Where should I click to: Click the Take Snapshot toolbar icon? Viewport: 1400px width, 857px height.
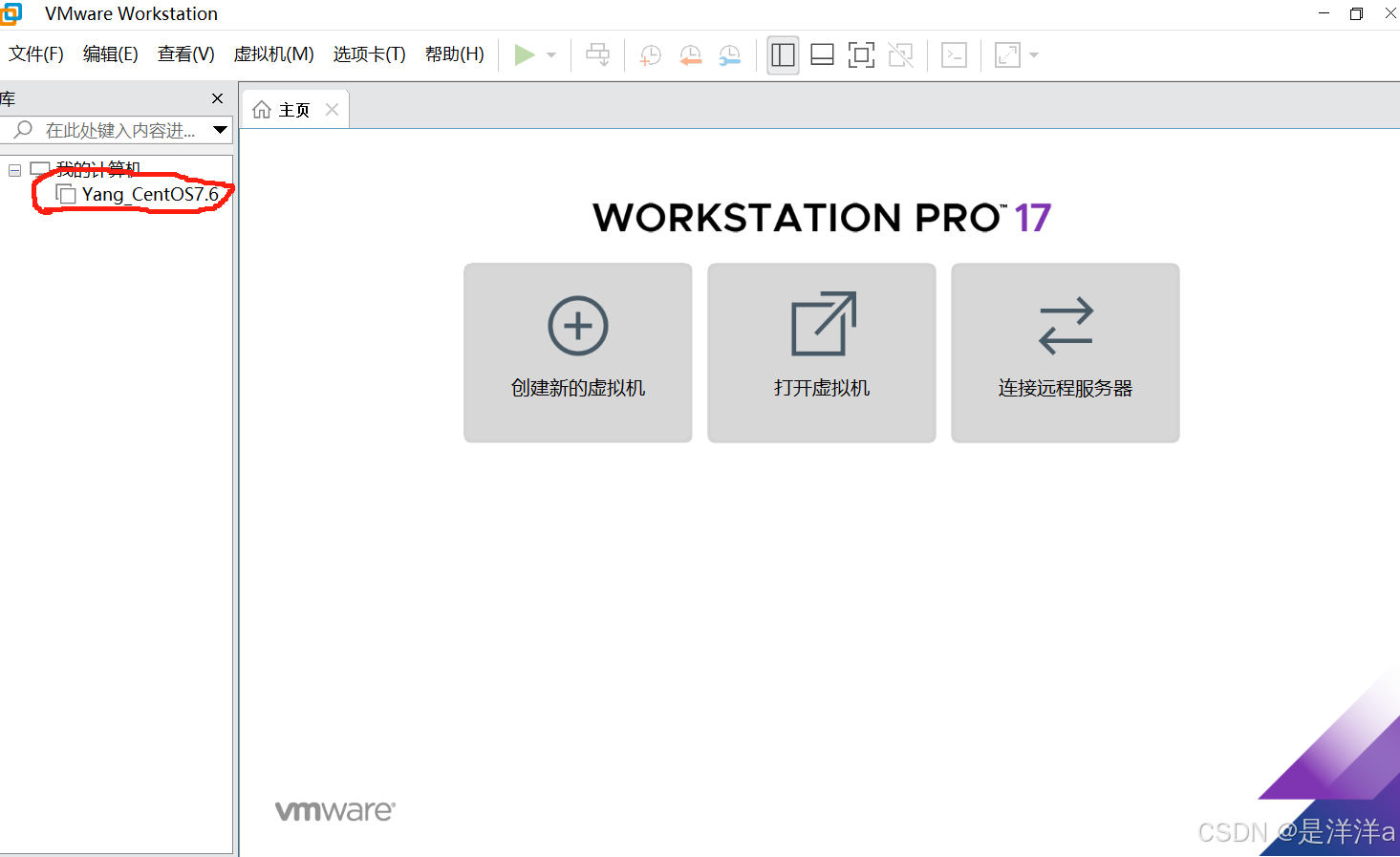650,54
